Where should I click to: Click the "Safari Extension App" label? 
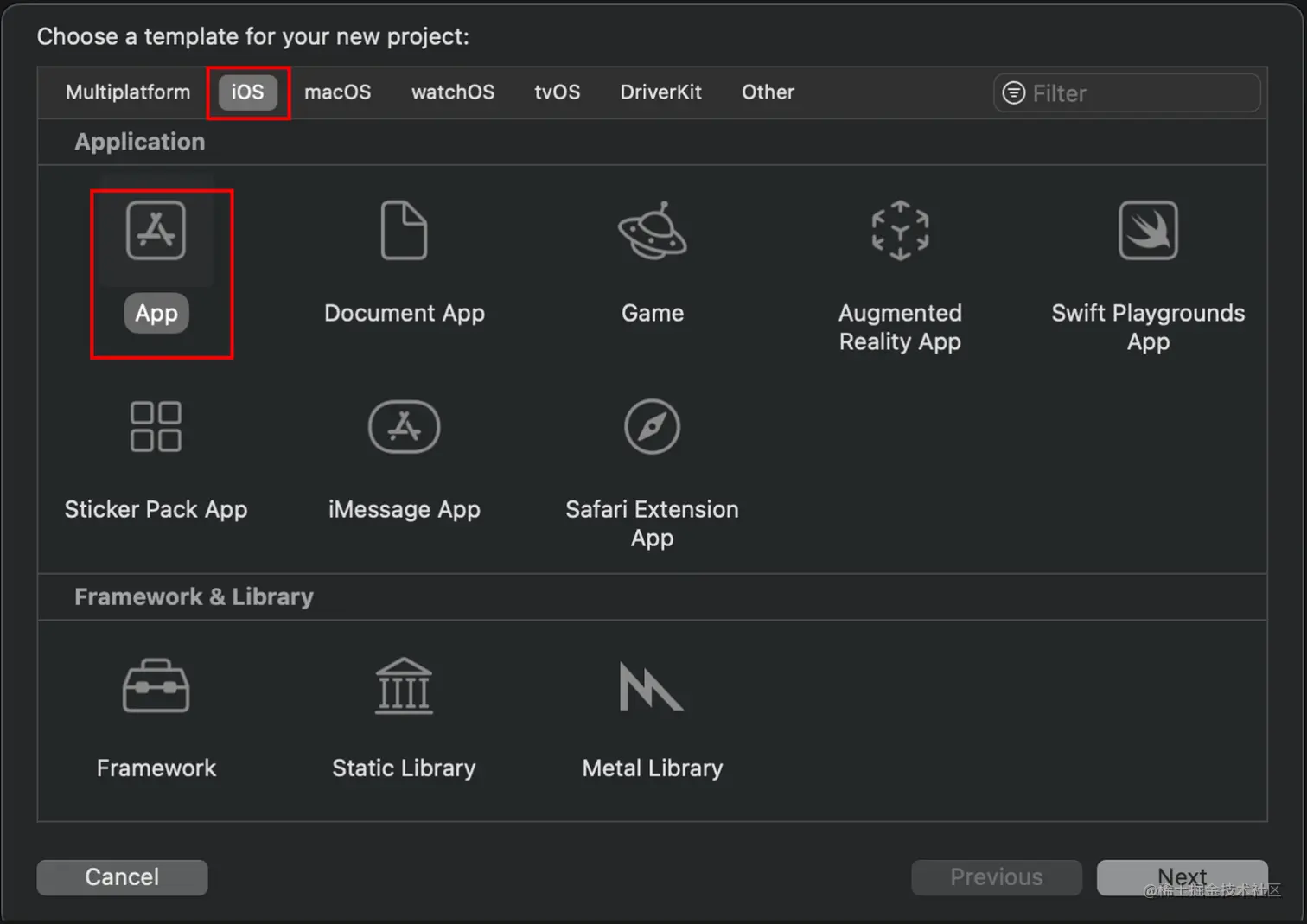click(653, 523)
